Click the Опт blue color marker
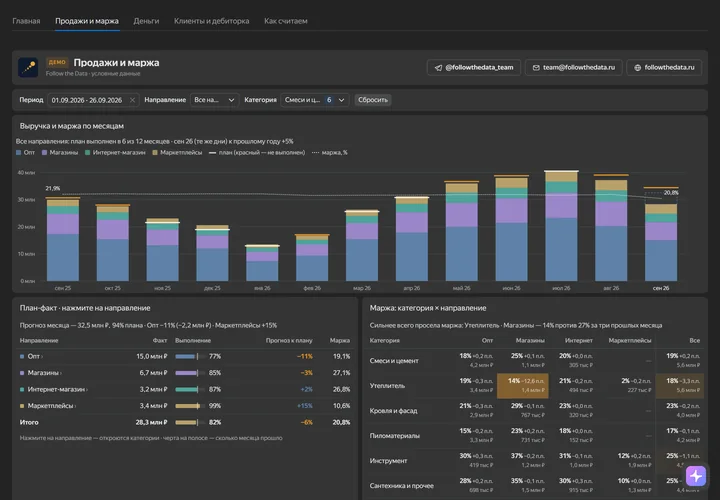 tap(22, 356)
